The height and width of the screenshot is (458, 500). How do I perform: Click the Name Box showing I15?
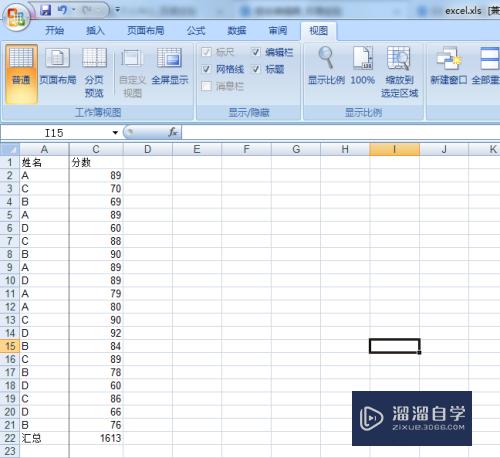click(55, 133)
